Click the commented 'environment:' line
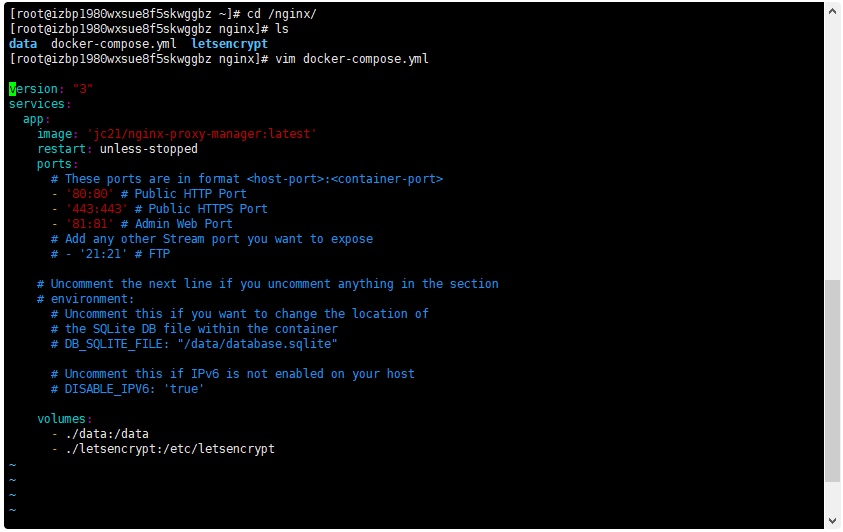This screenshot has height=532, width=843. [x=85, y=299]
